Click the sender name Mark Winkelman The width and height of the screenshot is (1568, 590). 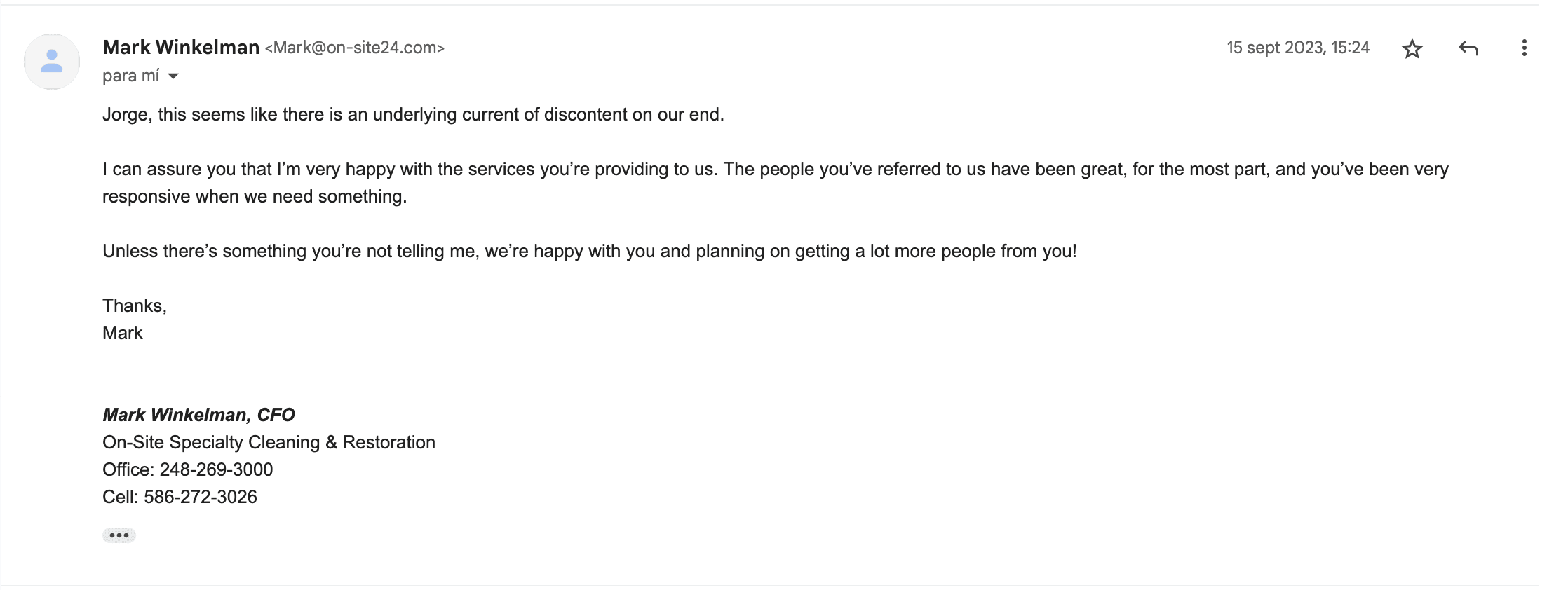point(181,47)
